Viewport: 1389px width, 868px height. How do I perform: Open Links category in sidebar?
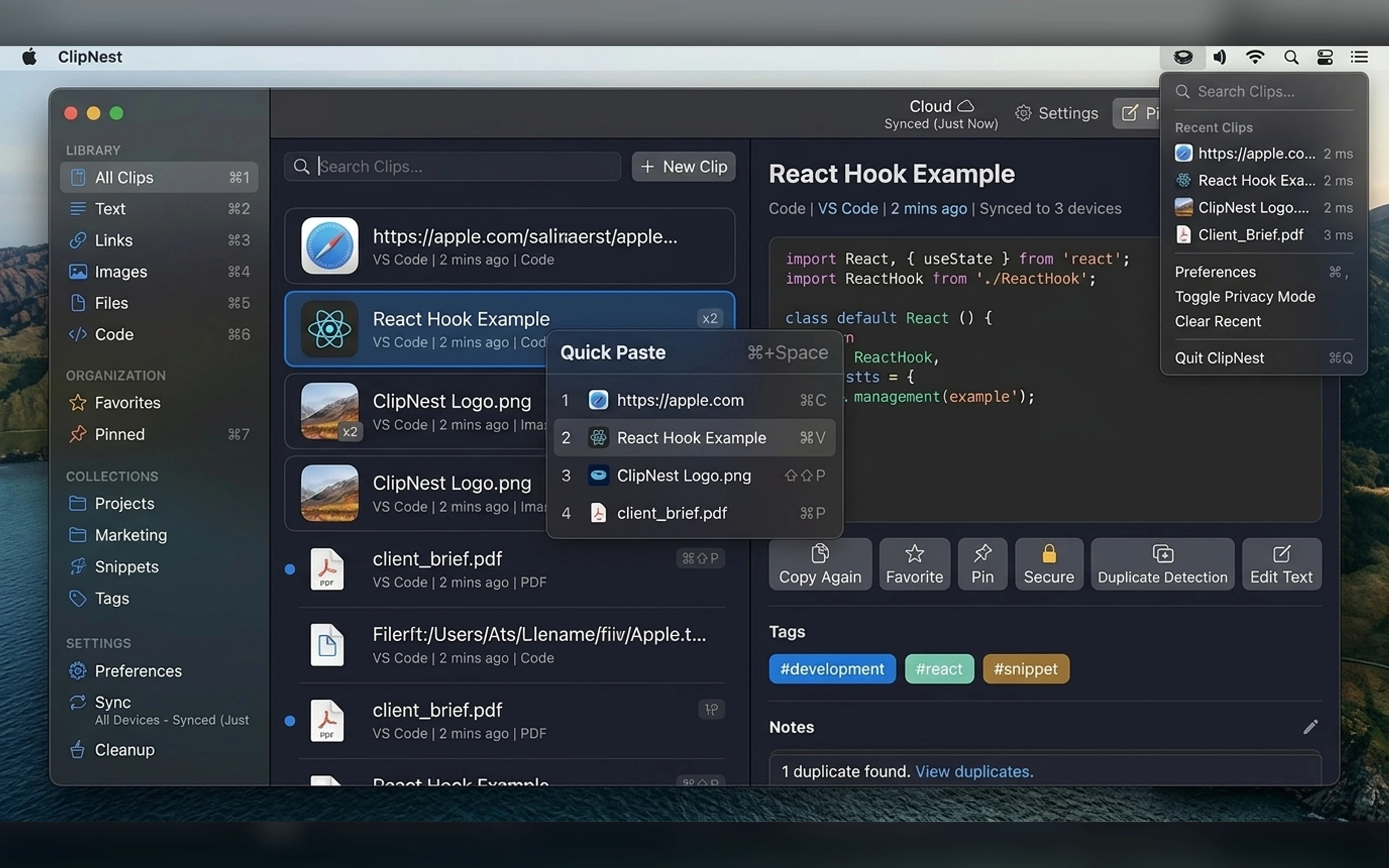159,240
